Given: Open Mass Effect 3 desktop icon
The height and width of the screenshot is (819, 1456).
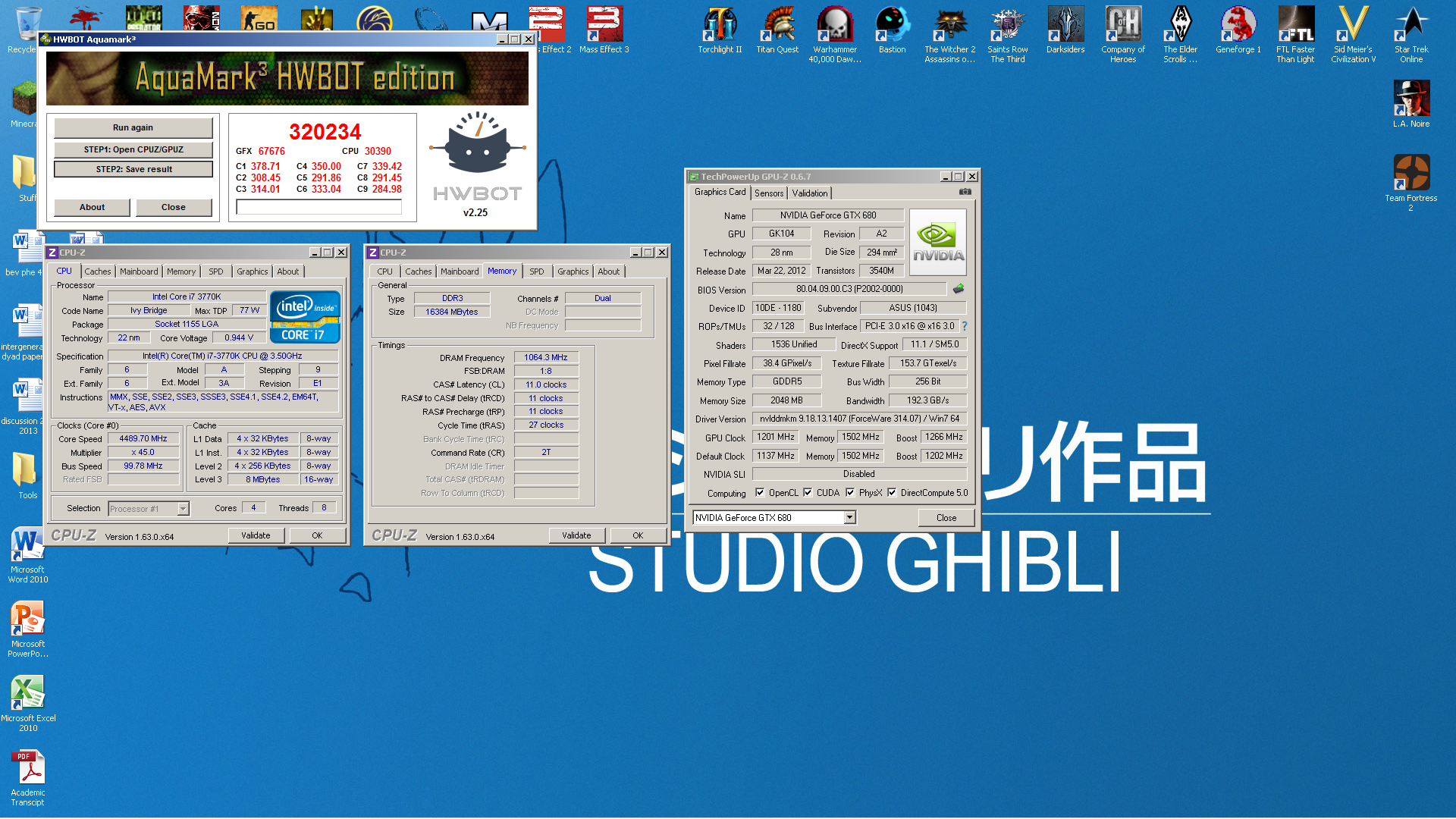Looking at the screenshot, I should (604, 31).
